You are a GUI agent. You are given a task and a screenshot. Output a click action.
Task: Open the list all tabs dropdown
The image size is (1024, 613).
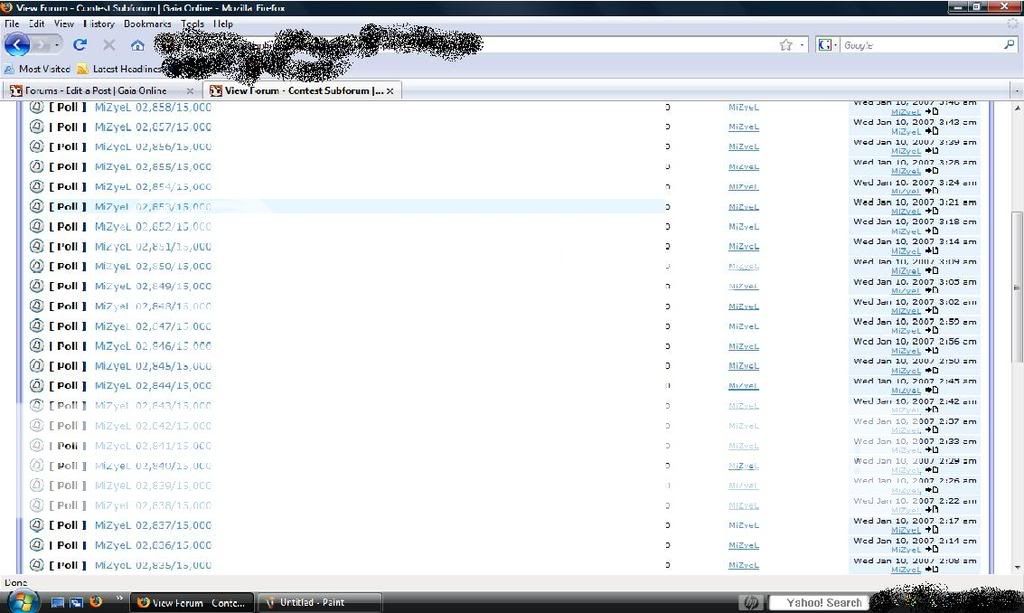click(x=1015, y=90)
